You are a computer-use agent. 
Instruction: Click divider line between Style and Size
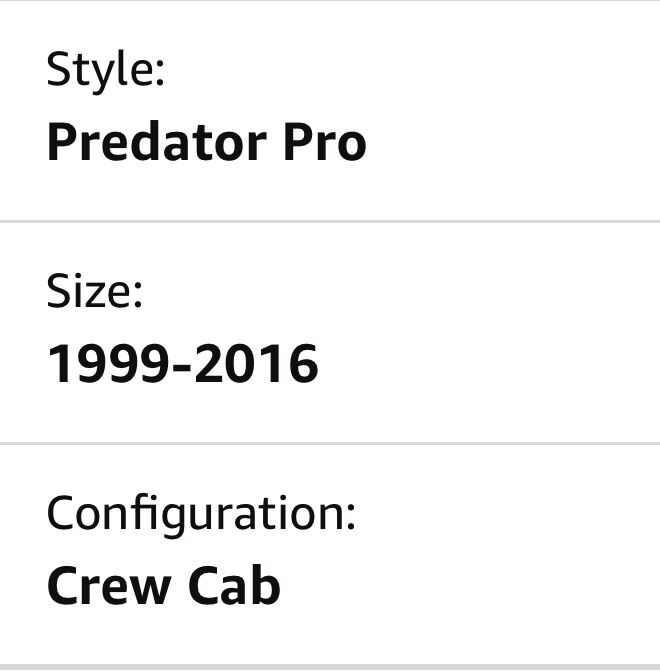click(330, 221)
